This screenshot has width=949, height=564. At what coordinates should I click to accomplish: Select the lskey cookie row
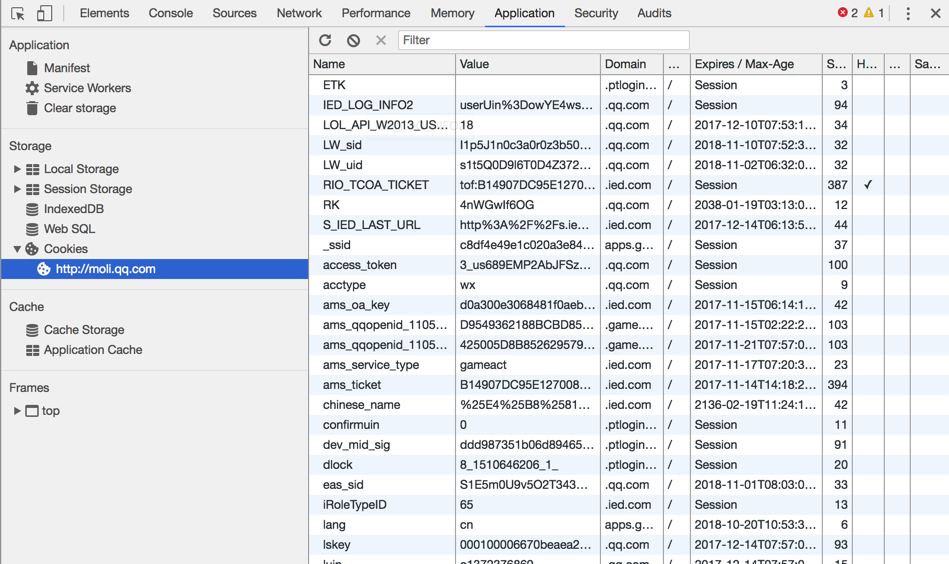coord(629,545)
